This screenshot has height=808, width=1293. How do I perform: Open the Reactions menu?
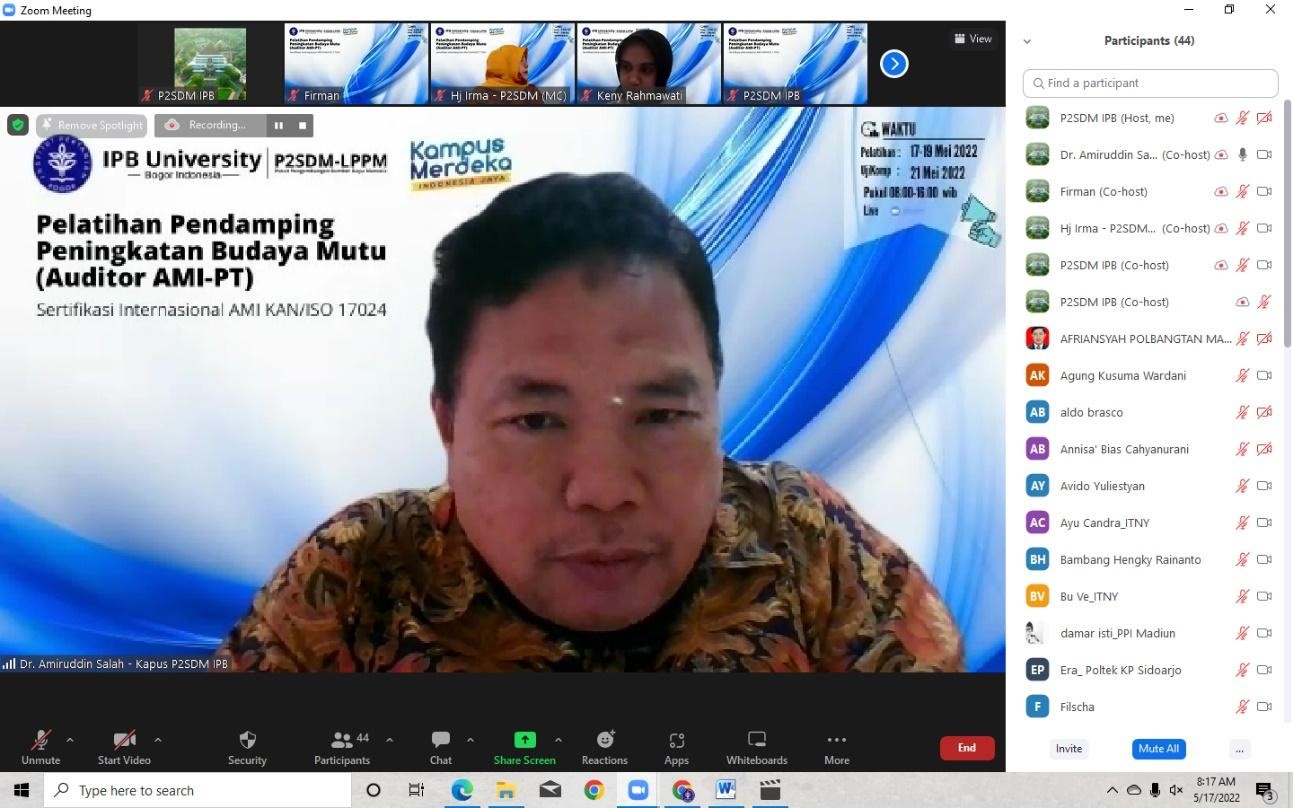[x=604, y=746]
